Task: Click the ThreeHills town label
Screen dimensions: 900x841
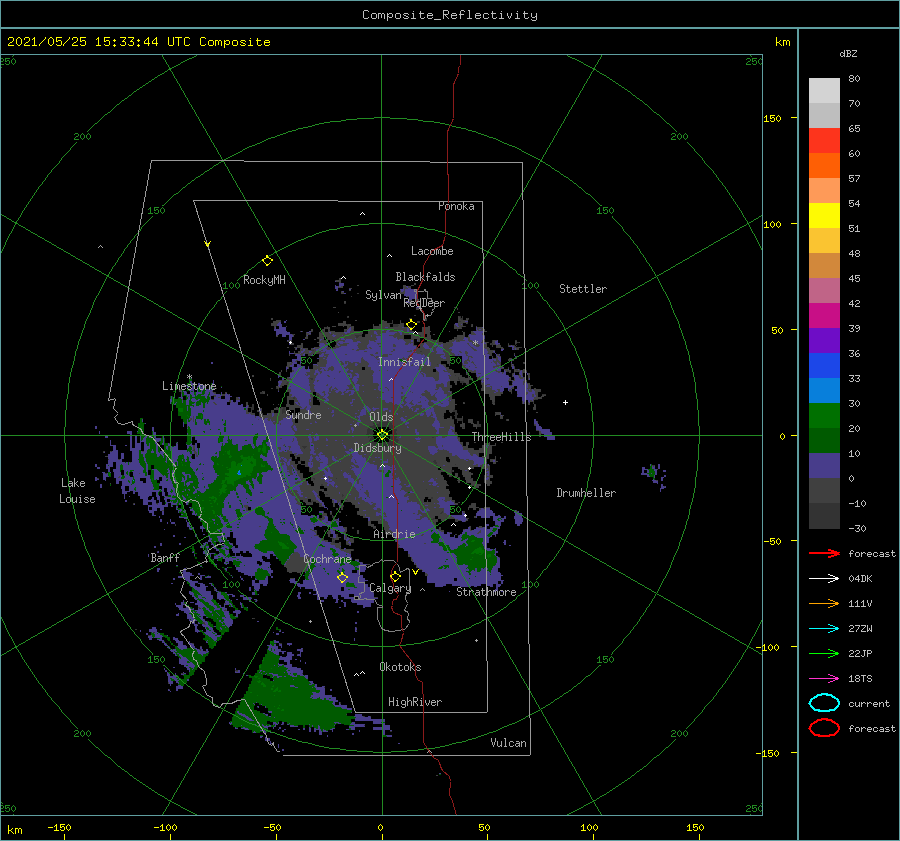Action: (x=501, y=437)
